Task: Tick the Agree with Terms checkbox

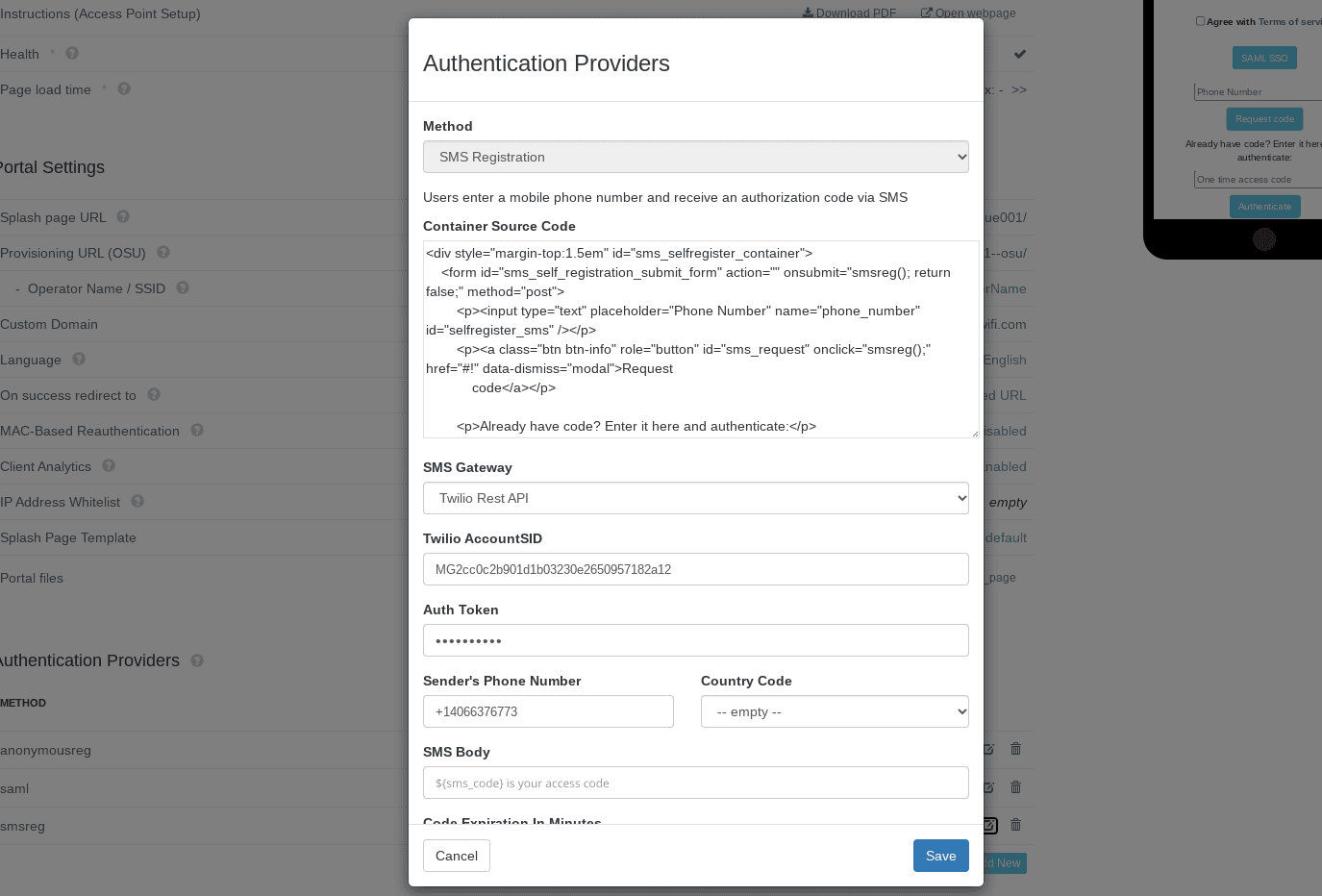Action: [1200, 21]
